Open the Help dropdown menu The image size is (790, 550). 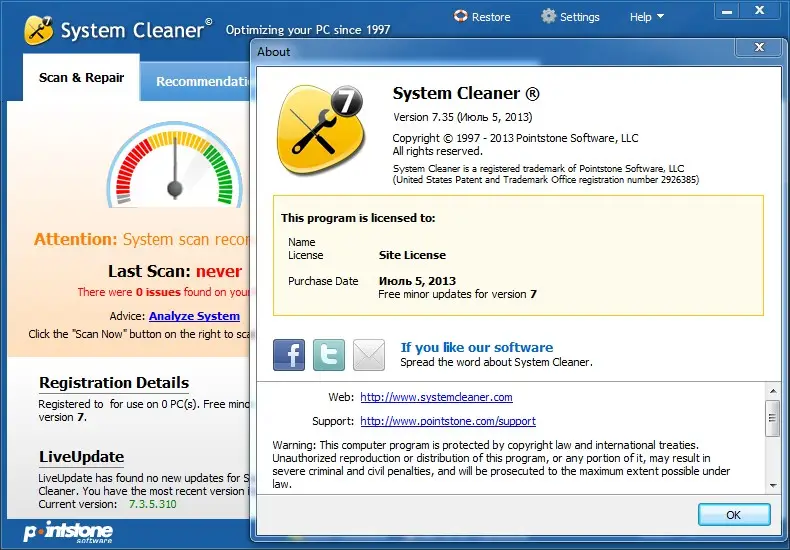tap(646, 17)
